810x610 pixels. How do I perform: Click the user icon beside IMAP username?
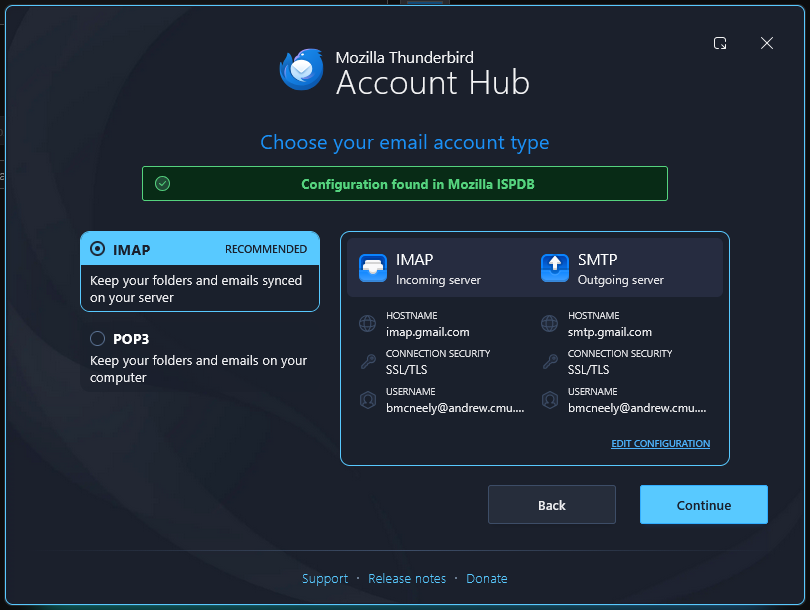(367, 400)
